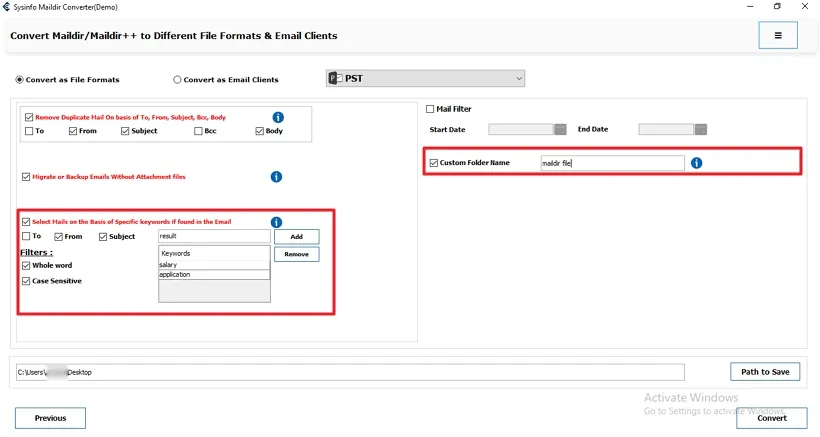
Task: Open the Start Date calendar picker
Action: tap(560, 129)
